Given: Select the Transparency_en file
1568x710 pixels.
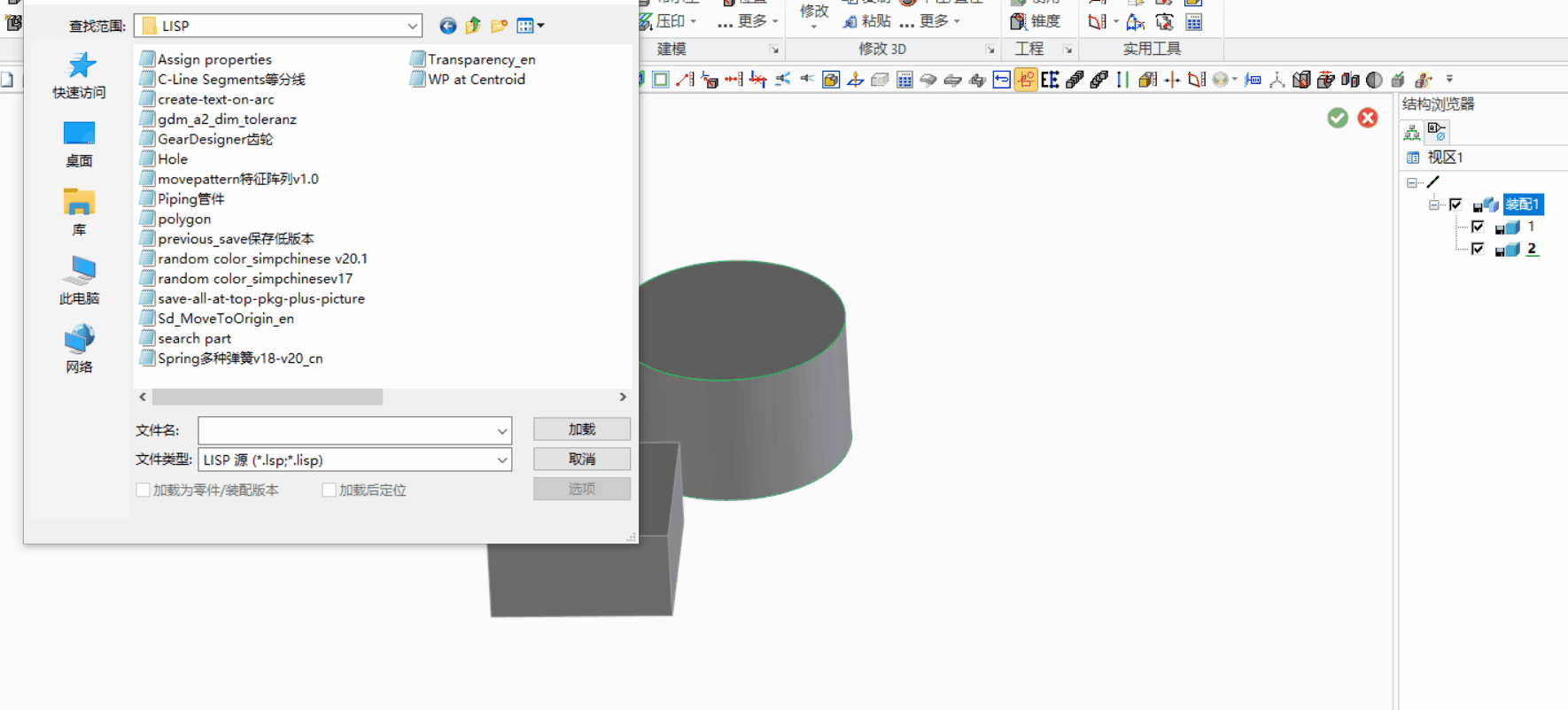Looking at the screenshot, I should pyautogui.click(x=473, y=59).
